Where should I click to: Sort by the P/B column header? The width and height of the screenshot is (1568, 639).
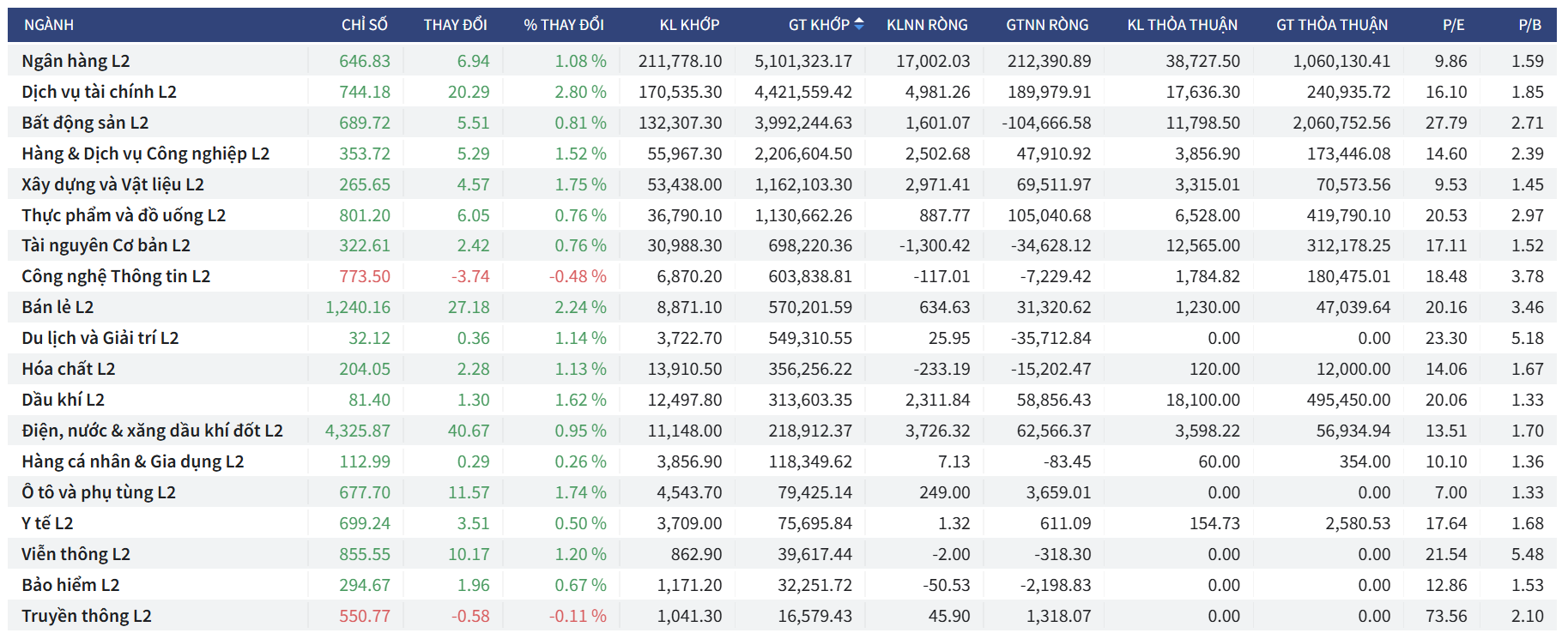click(x=1529, y=25)
